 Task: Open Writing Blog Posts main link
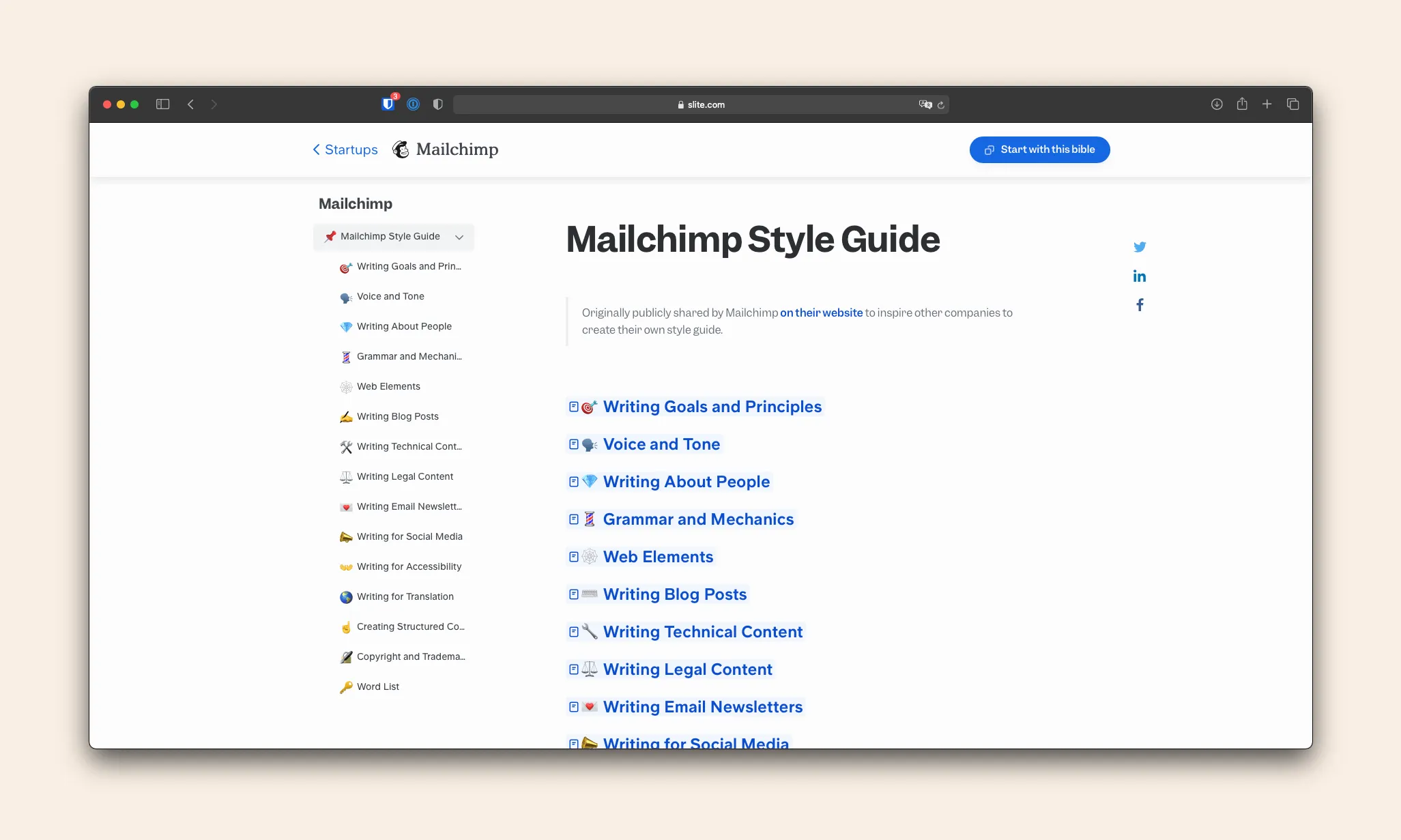point(675,594)
